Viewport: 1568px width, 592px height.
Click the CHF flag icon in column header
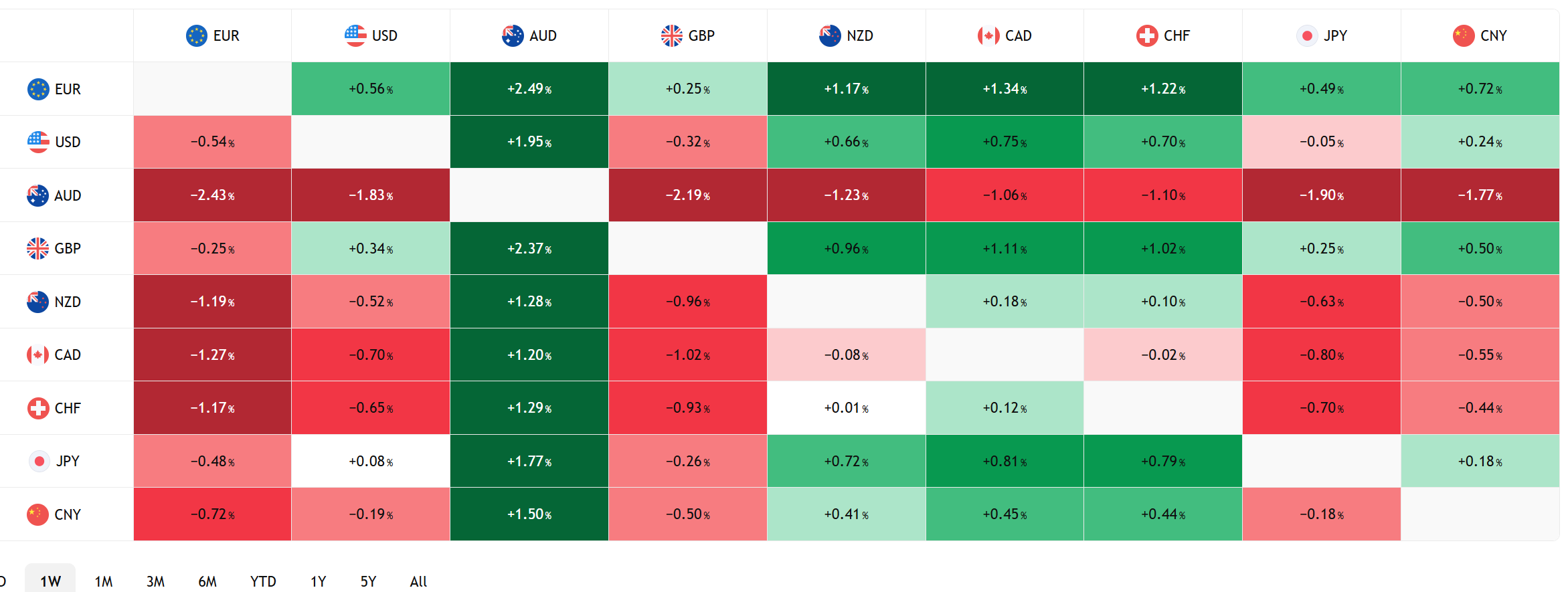(1147, 35)
